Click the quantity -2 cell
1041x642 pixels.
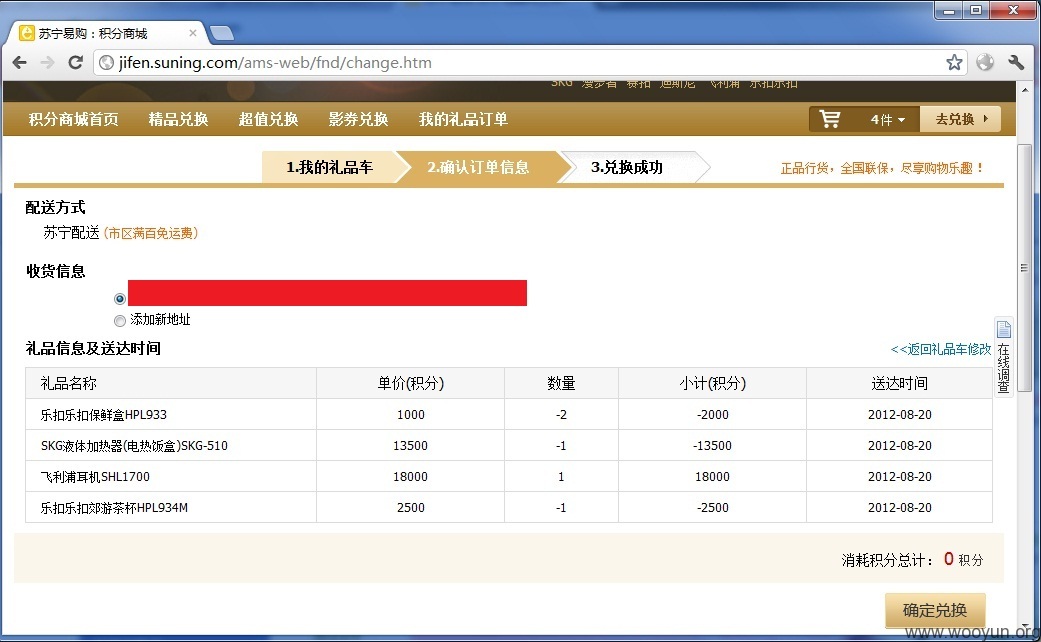[x=561, y=415]
